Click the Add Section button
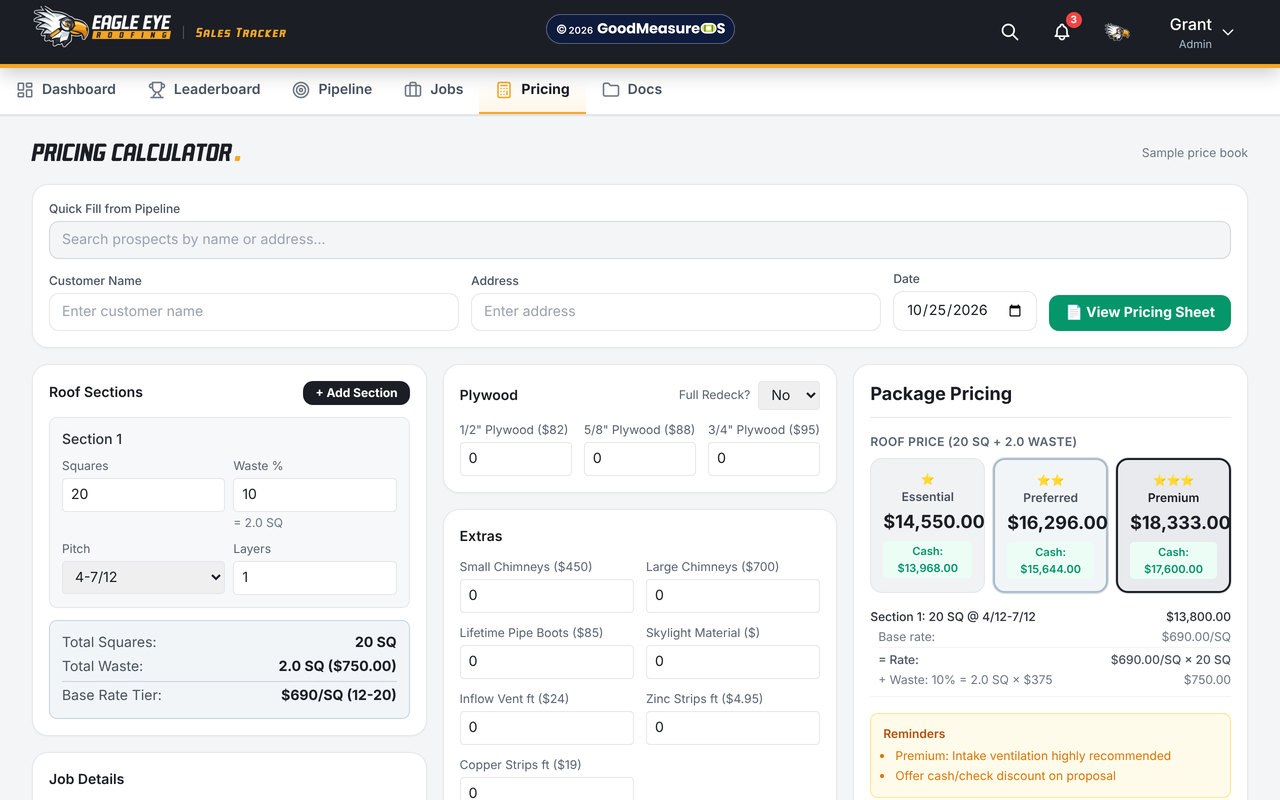The image size is (1280, 800). [x=356, y=393]
